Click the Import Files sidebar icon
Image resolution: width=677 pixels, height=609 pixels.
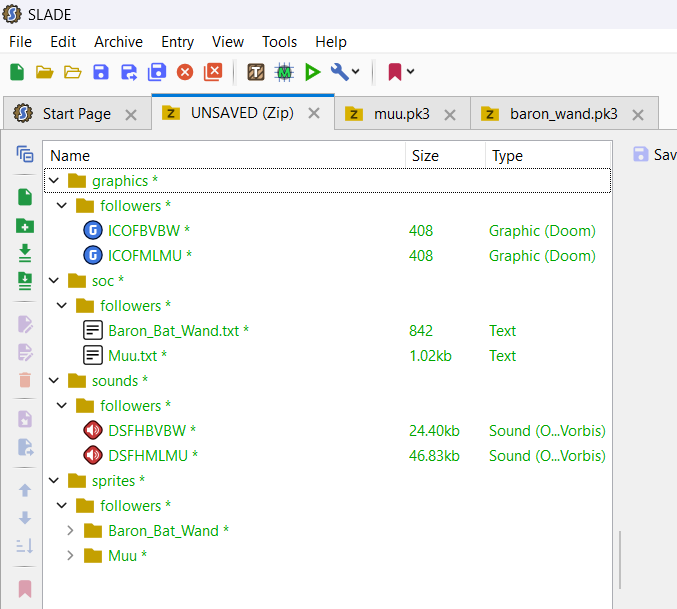pos(25,253)
